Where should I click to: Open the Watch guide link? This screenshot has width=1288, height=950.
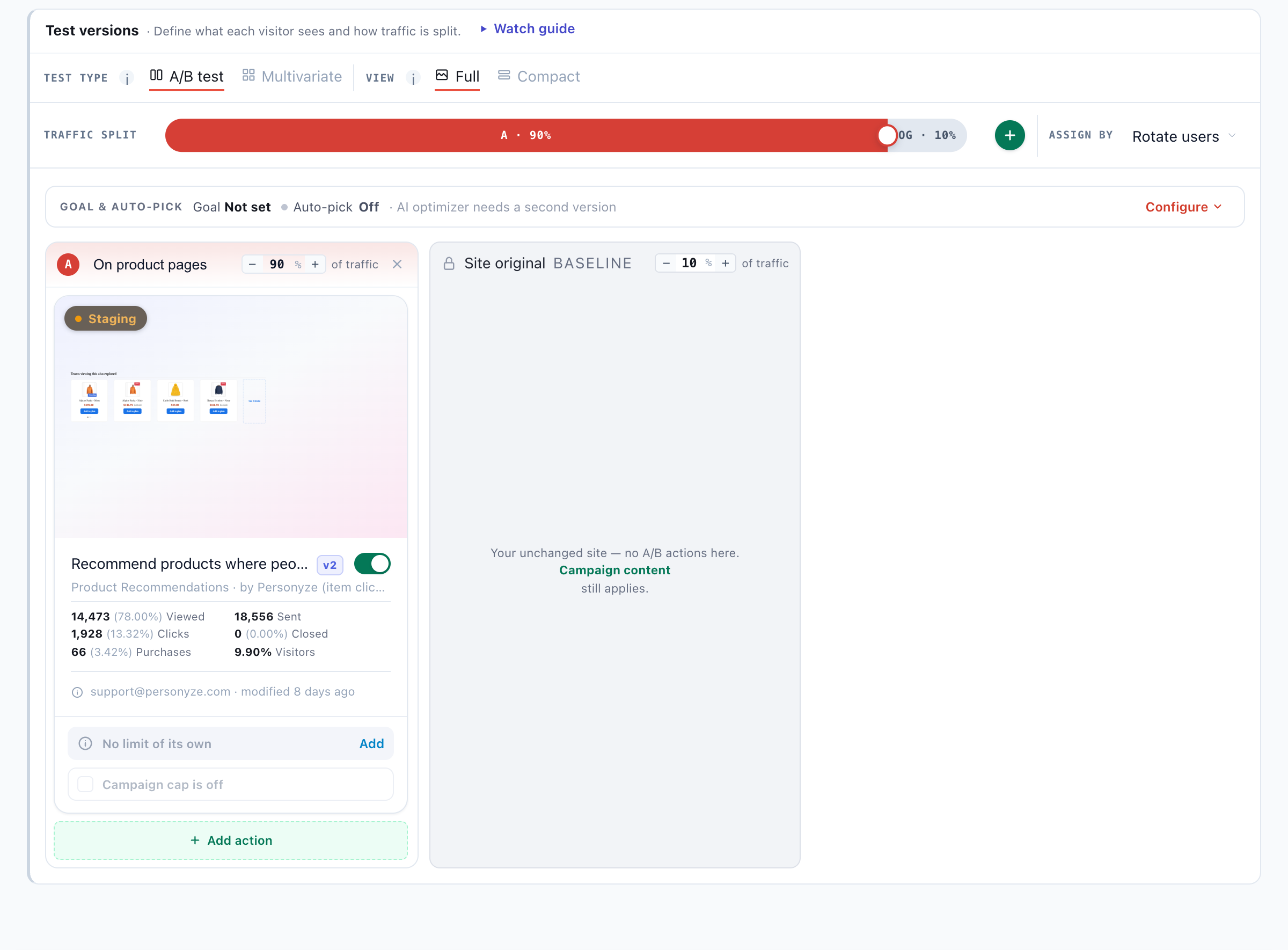click(x=527, y=29)
